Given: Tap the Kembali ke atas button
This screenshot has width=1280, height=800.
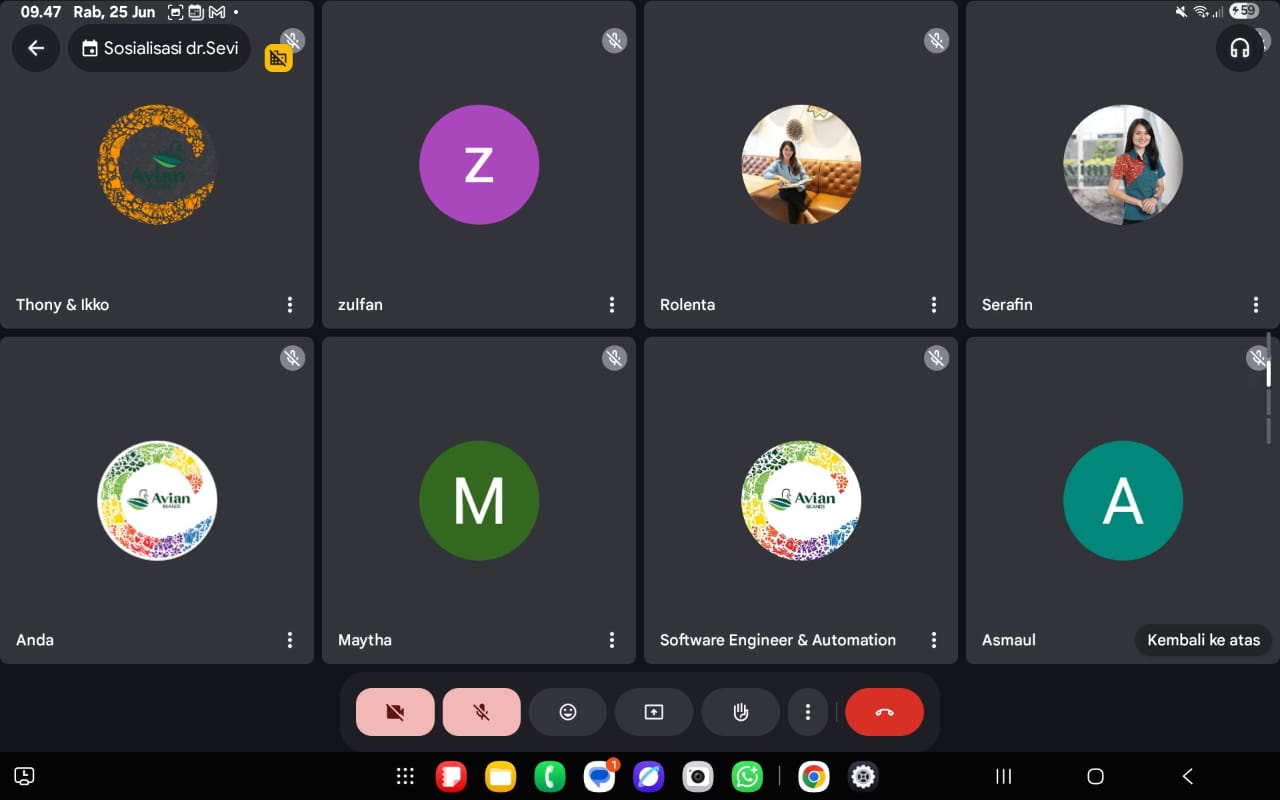Looking at the screenshot, I should [1203, 640].
